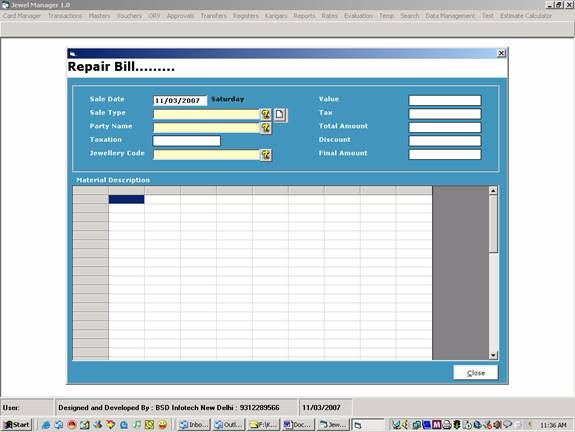Click the grid scrollbar down arrow
The width and height of the screenshot is (575, 432).
pos(493,355)
